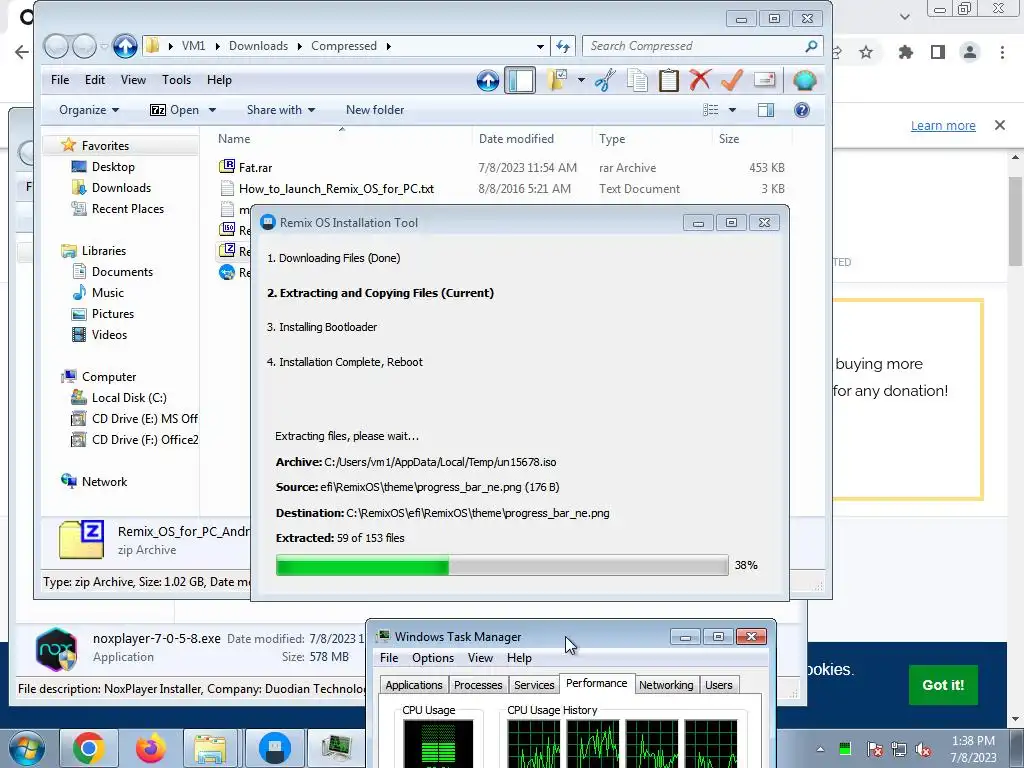1024x768 pixels.
Task: Expand the Share with dropdown
Action: 281,110
